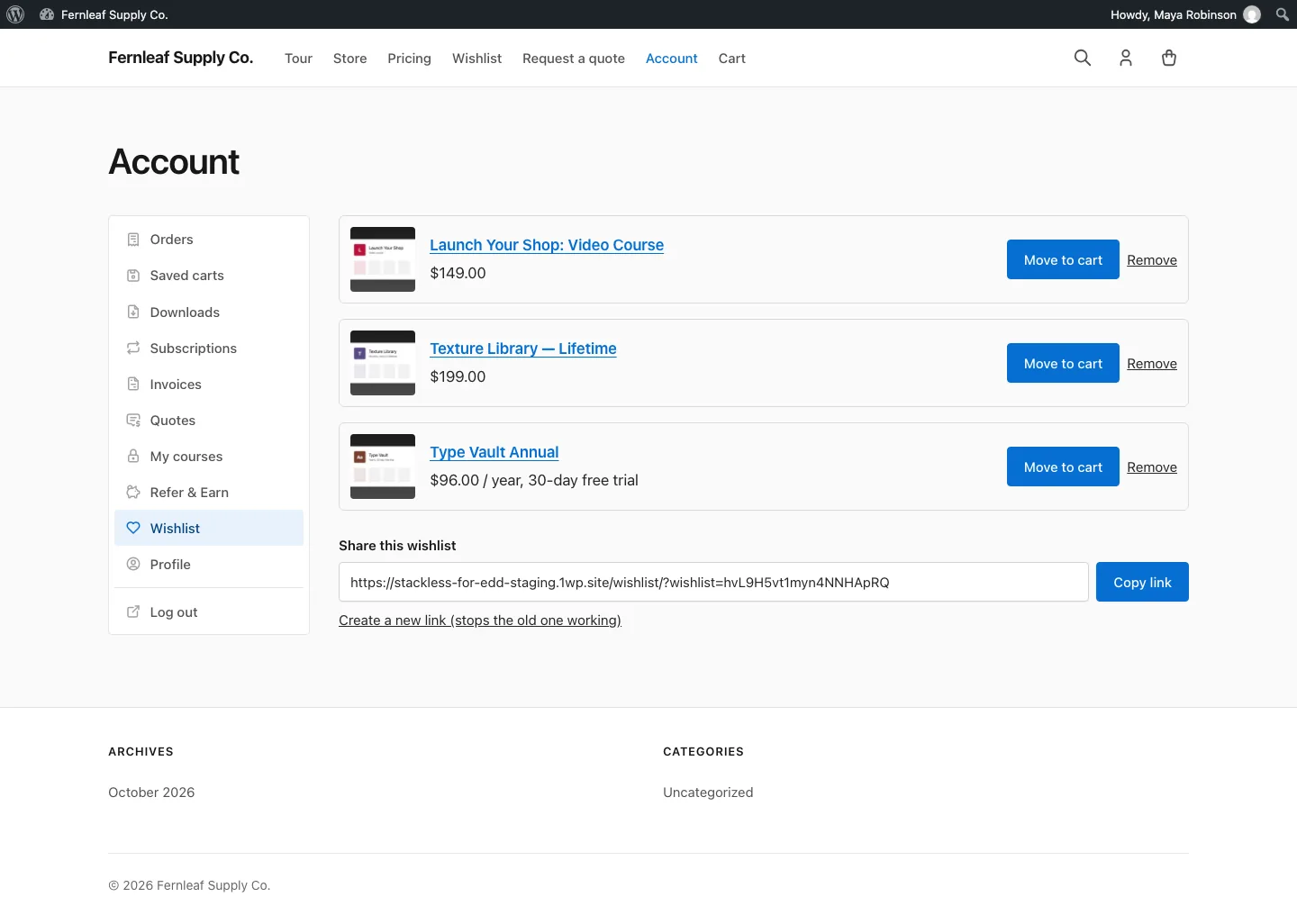Remove Launch Your Shop from wishlist

(x=1152, y=260)
